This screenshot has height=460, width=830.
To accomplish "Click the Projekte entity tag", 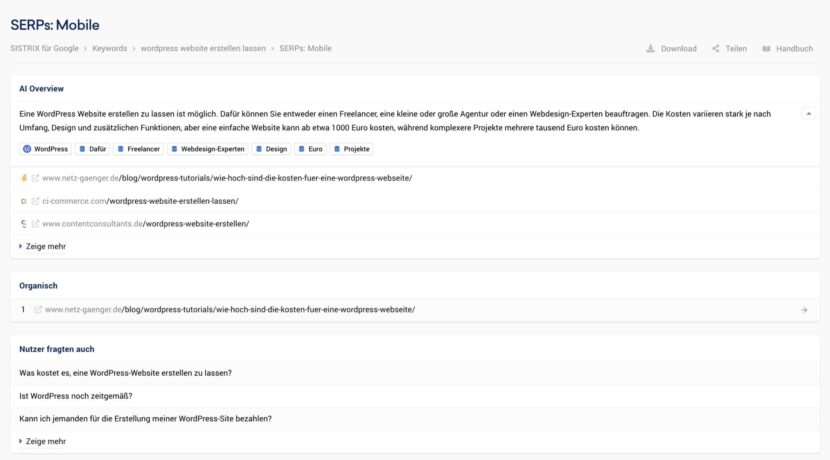I will pos(351,149).
